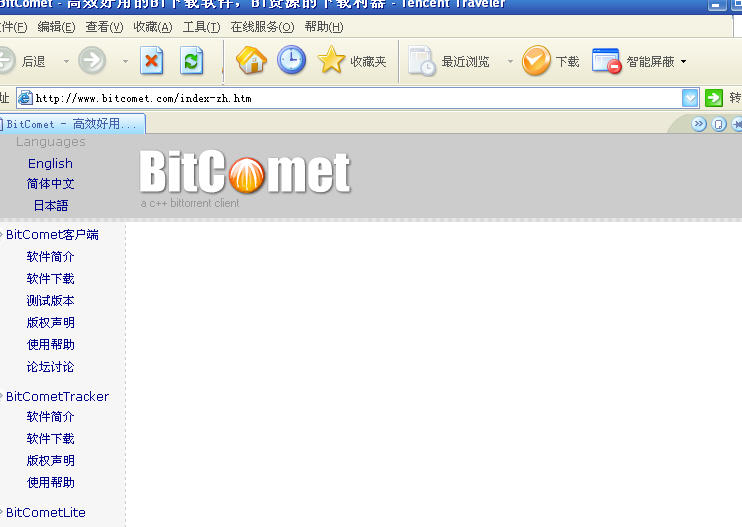Stop page loading with the red X icon
This screenshot has height=527, width=742.
151,61
